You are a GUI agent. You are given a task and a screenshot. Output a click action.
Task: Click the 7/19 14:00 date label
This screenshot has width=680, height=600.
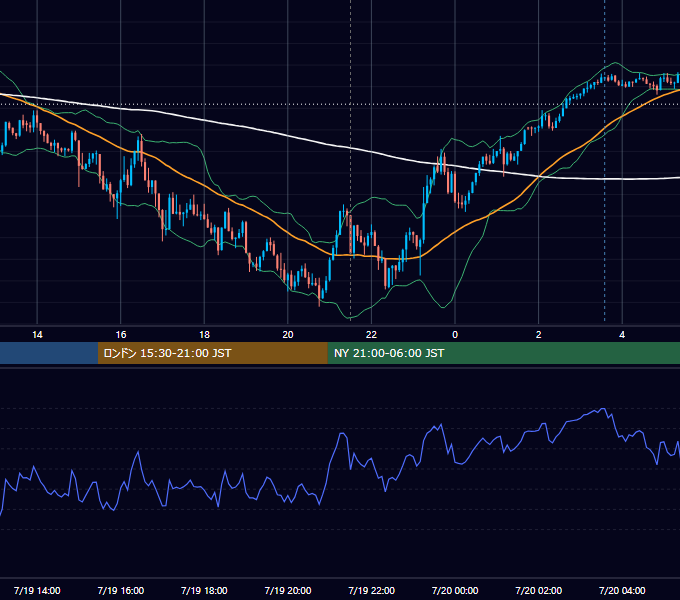[37, 590]
